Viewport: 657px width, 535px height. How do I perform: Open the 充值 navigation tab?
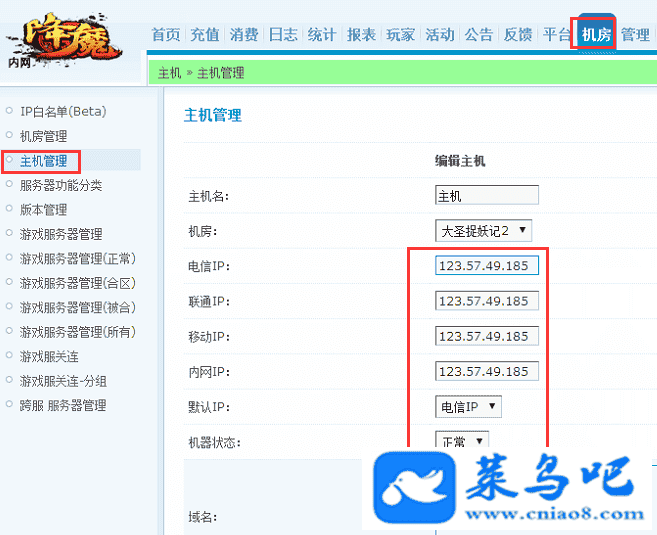[x=204, y=34]
